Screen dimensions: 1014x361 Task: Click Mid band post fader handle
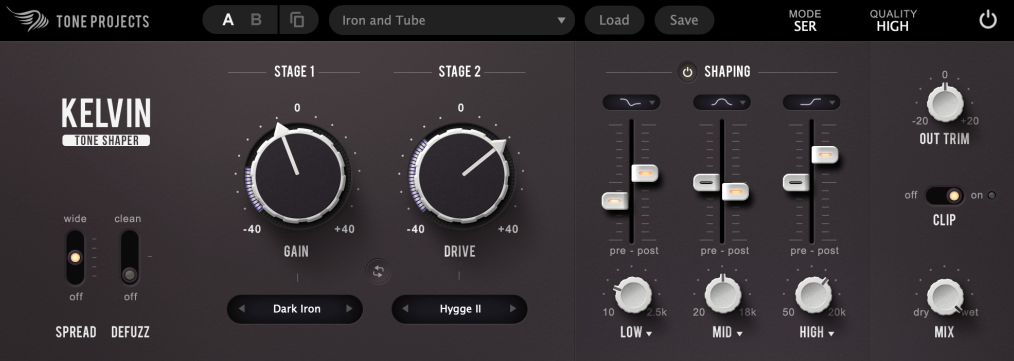click(x=735, y=191)
